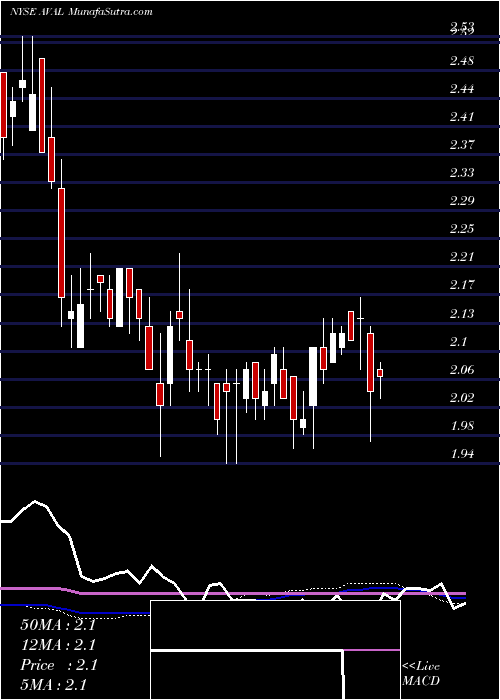Click the 2.02 price axis label
This screenshot has height=700, width=500.
tap(462, 397)
